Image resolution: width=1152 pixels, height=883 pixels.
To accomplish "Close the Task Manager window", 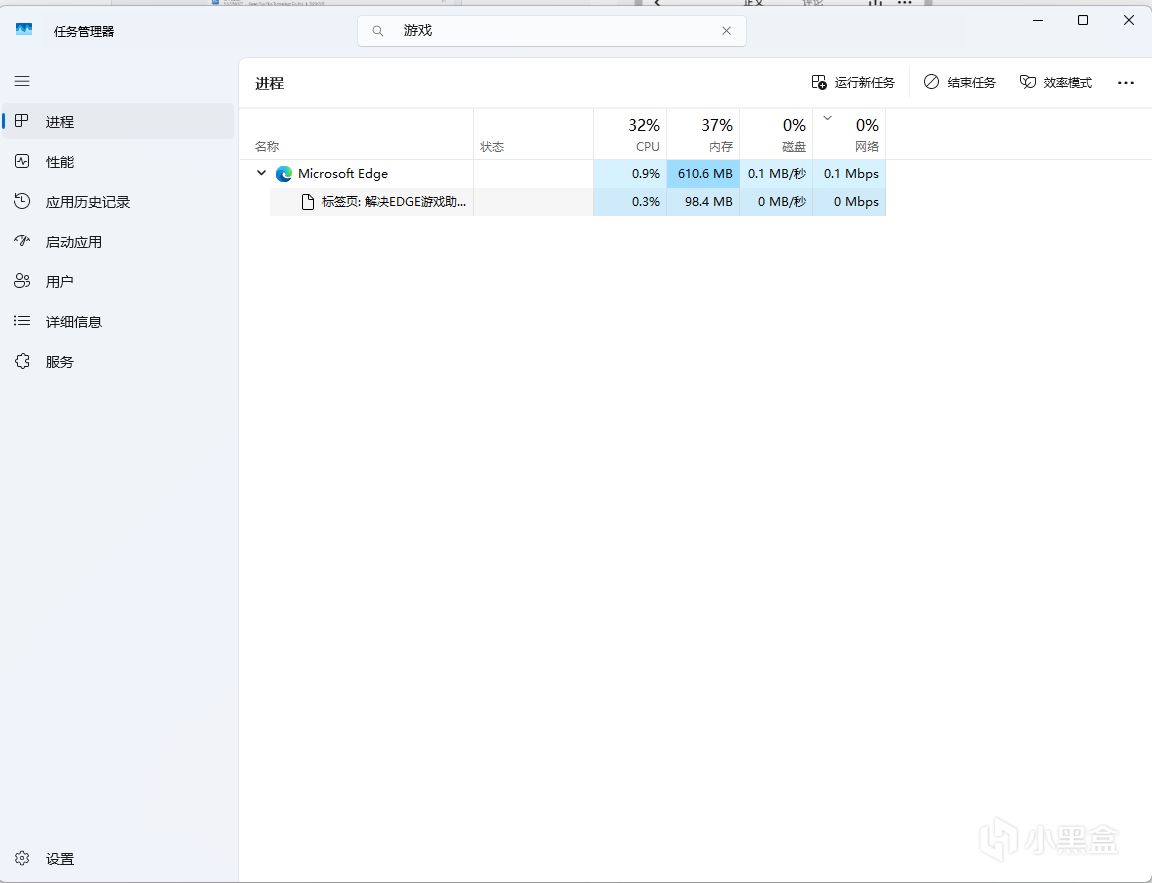I will [x=1129, y=21].
